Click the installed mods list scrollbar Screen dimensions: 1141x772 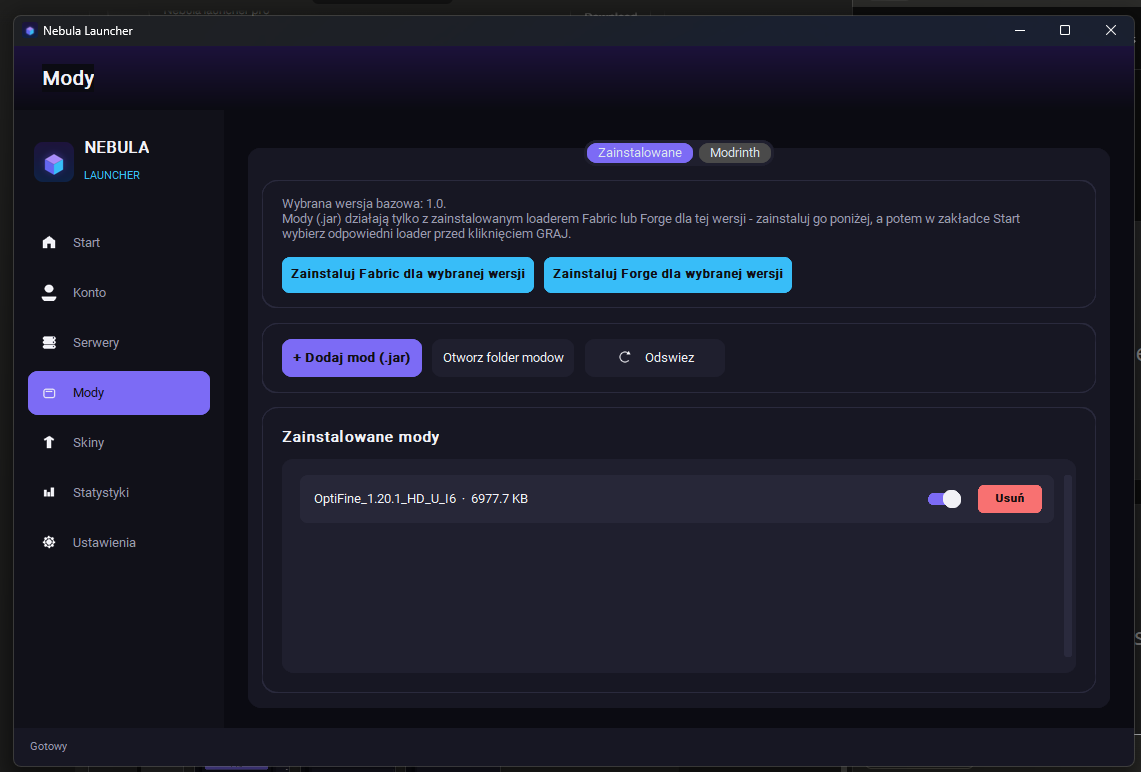1068,566
